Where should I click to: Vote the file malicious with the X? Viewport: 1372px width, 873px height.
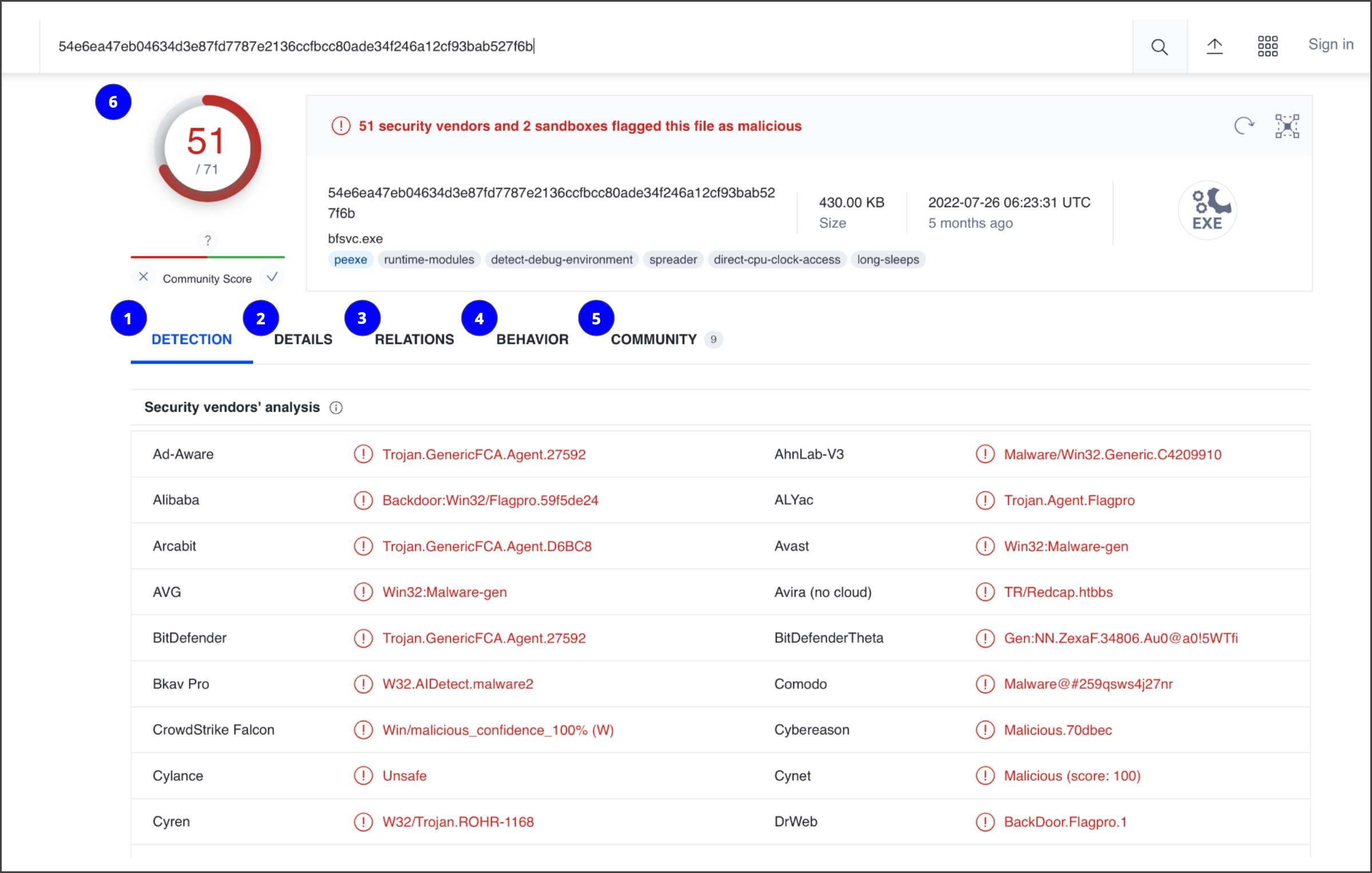point(144,277)
